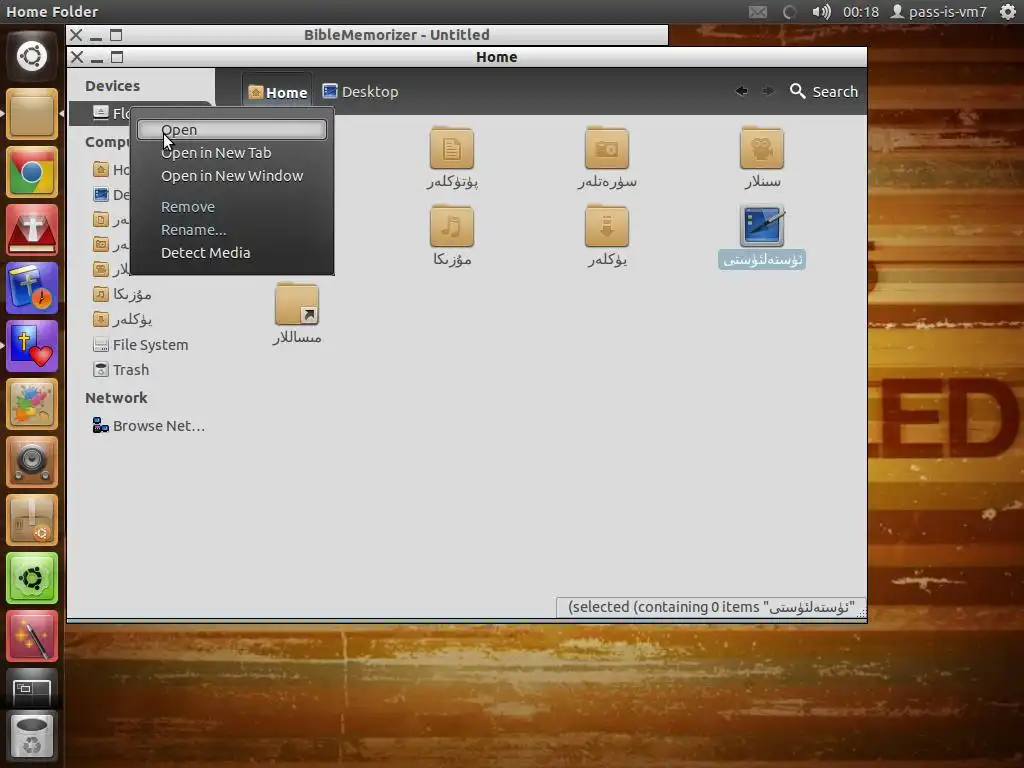Open the sound volume indicator

point(821,12)
